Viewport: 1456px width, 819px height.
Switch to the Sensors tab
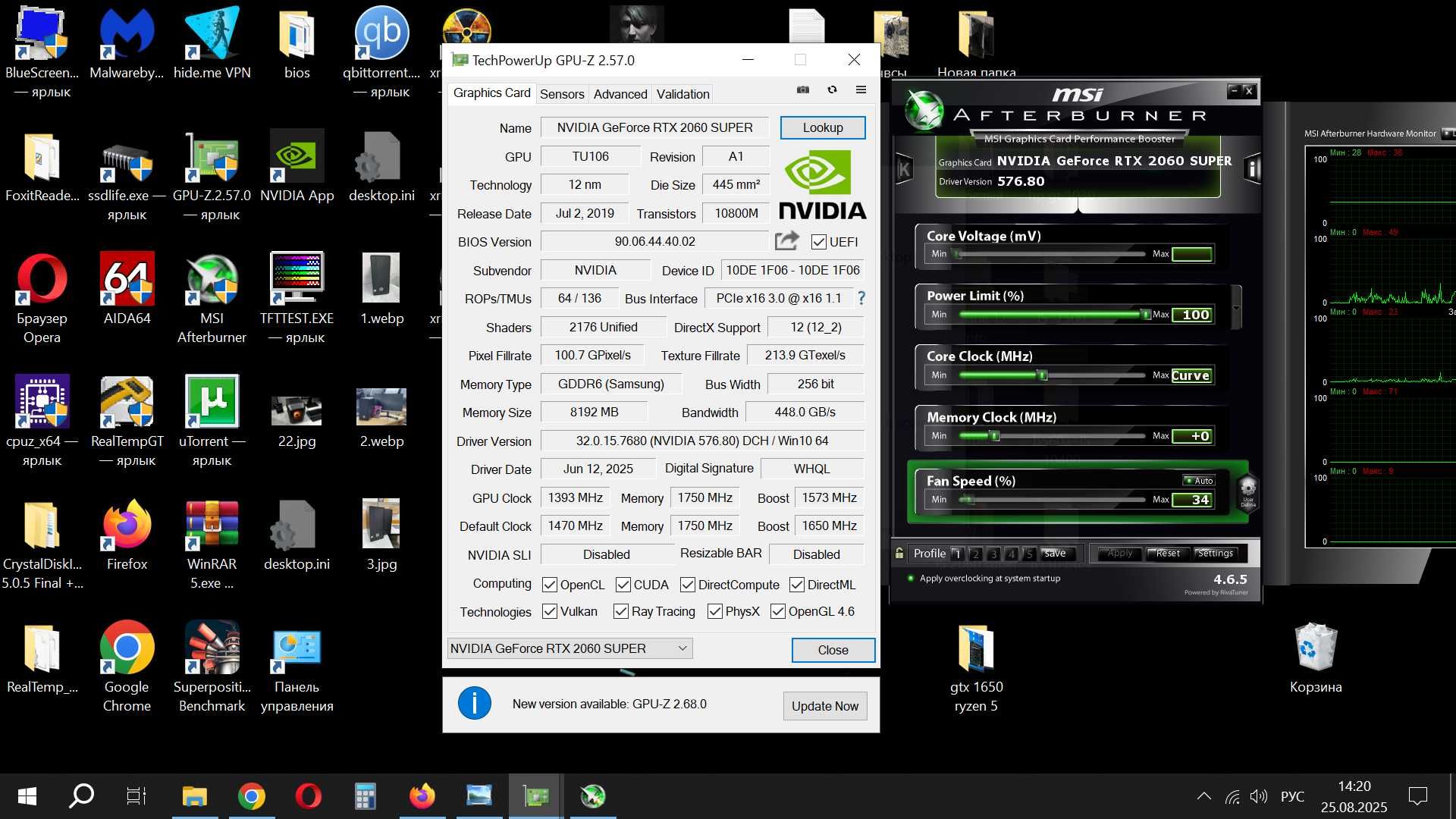[x=562, y=94]
